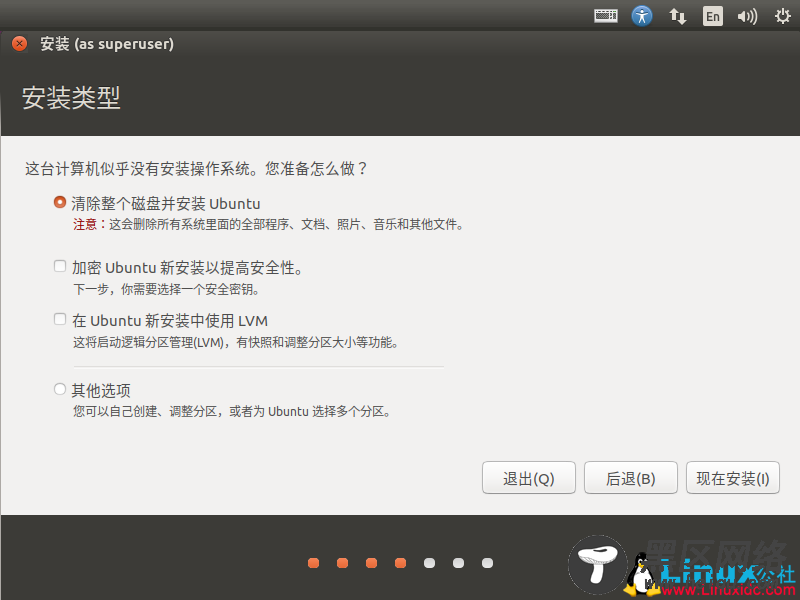Open the En input language indicator
800x600 pixels.
[712, 16]
